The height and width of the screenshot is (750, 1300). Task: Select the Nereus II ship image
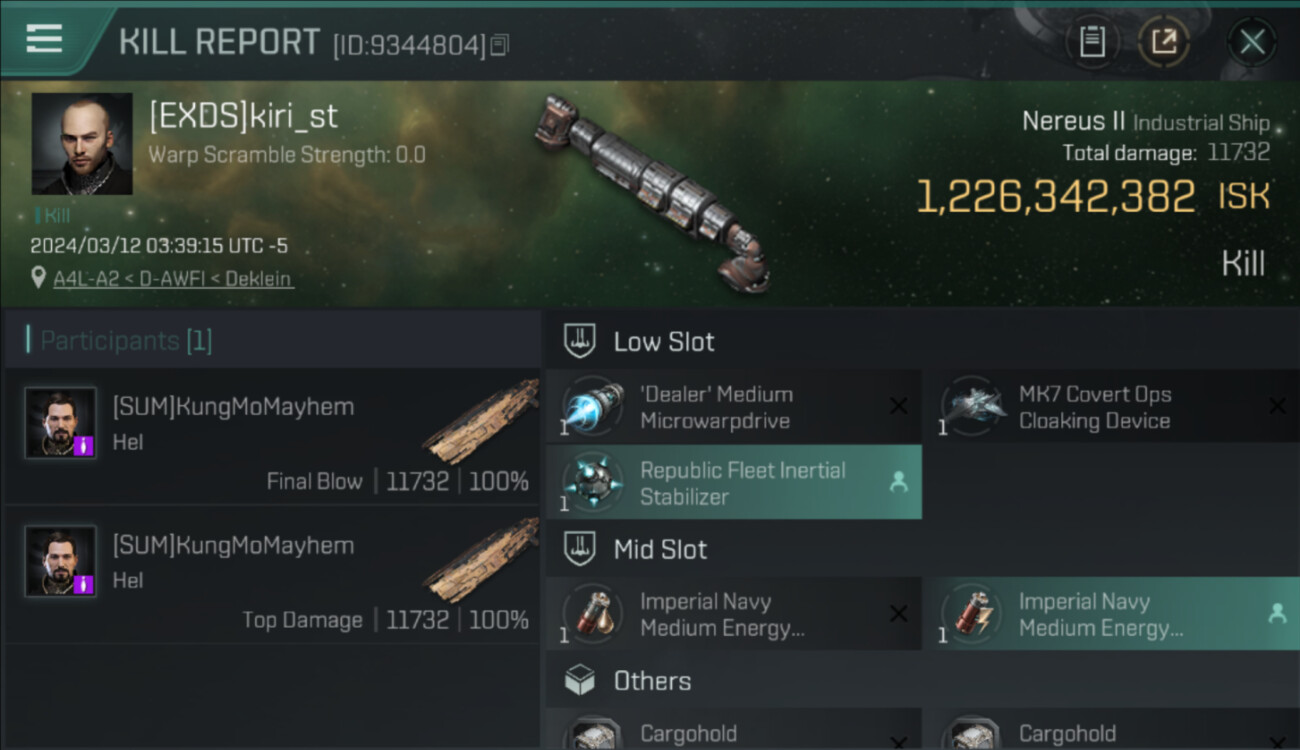(x=652, y=192)
